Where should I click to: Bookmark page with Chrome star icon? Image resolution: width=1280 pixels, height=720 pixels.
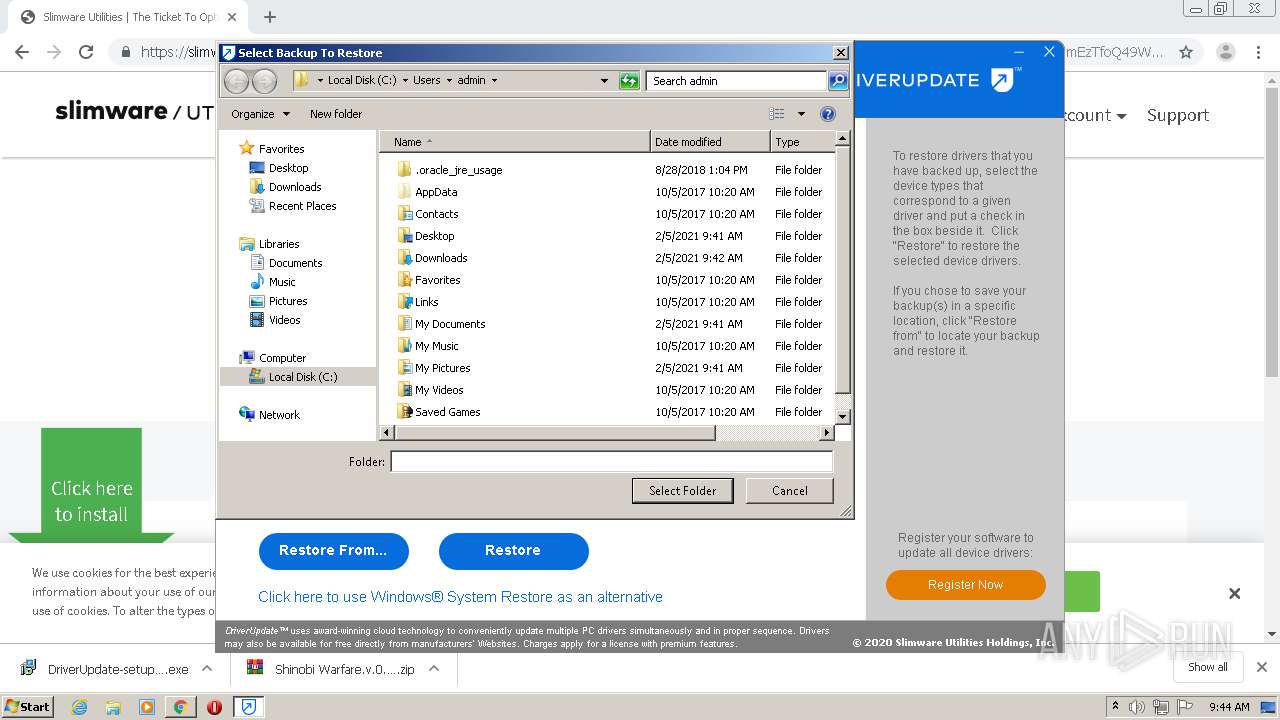tap(1186, 52)
